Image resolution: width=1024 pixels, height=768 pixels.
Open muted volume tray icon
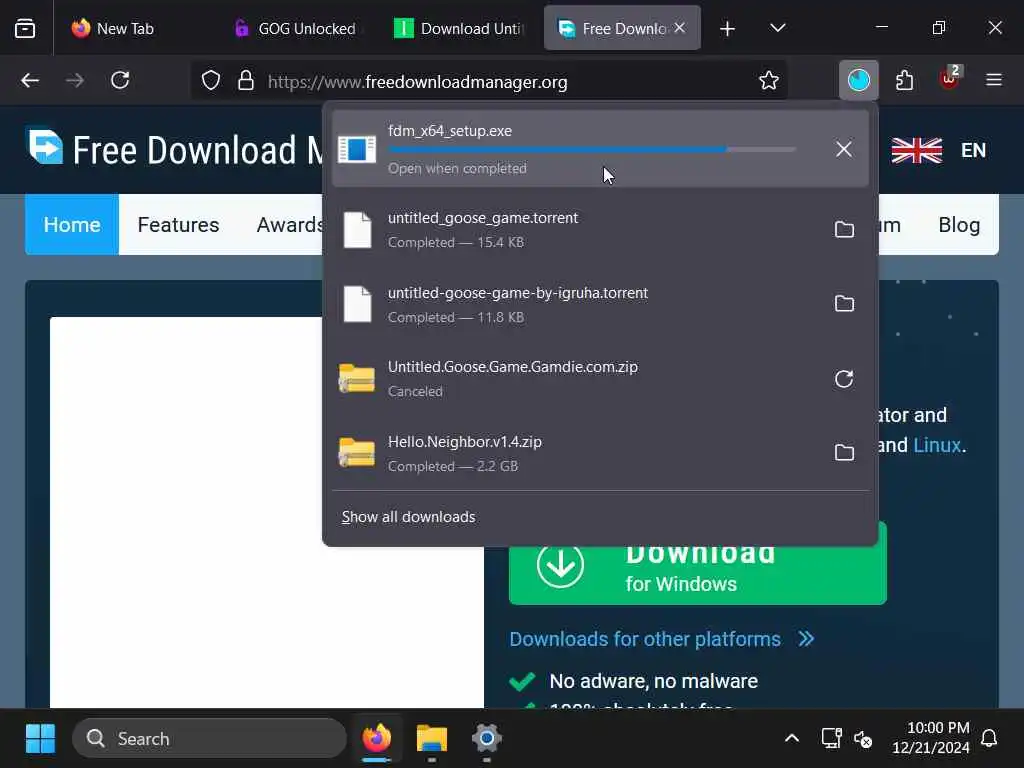tap(863, 739)
